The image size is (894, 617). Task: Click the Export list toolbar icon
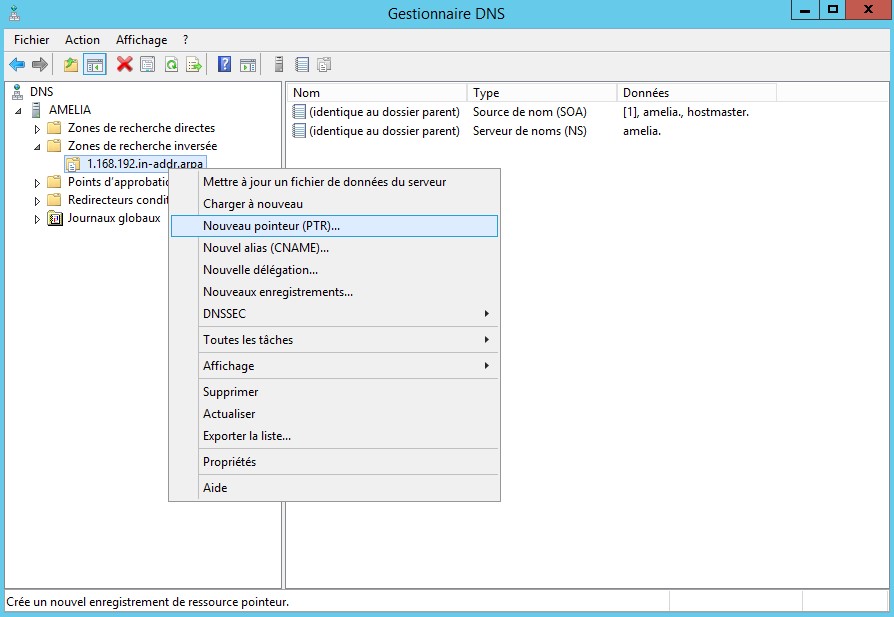pos(194,65)
